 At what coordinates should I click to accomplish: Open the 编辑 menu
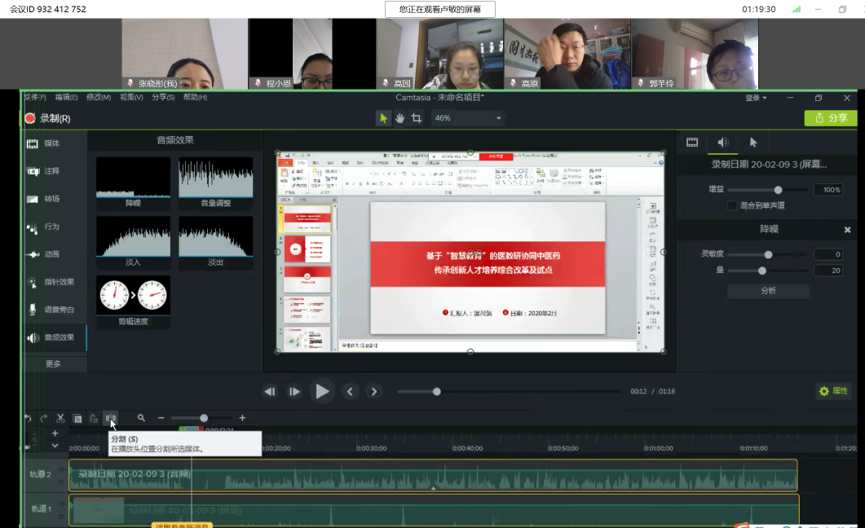coord(66,97)
